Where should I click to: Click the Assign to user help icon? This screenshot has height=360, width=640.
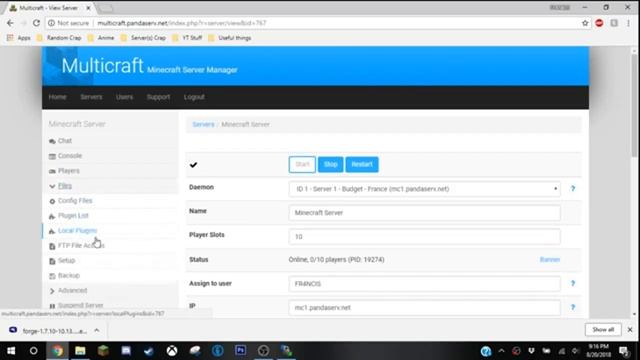coord(573,283)
